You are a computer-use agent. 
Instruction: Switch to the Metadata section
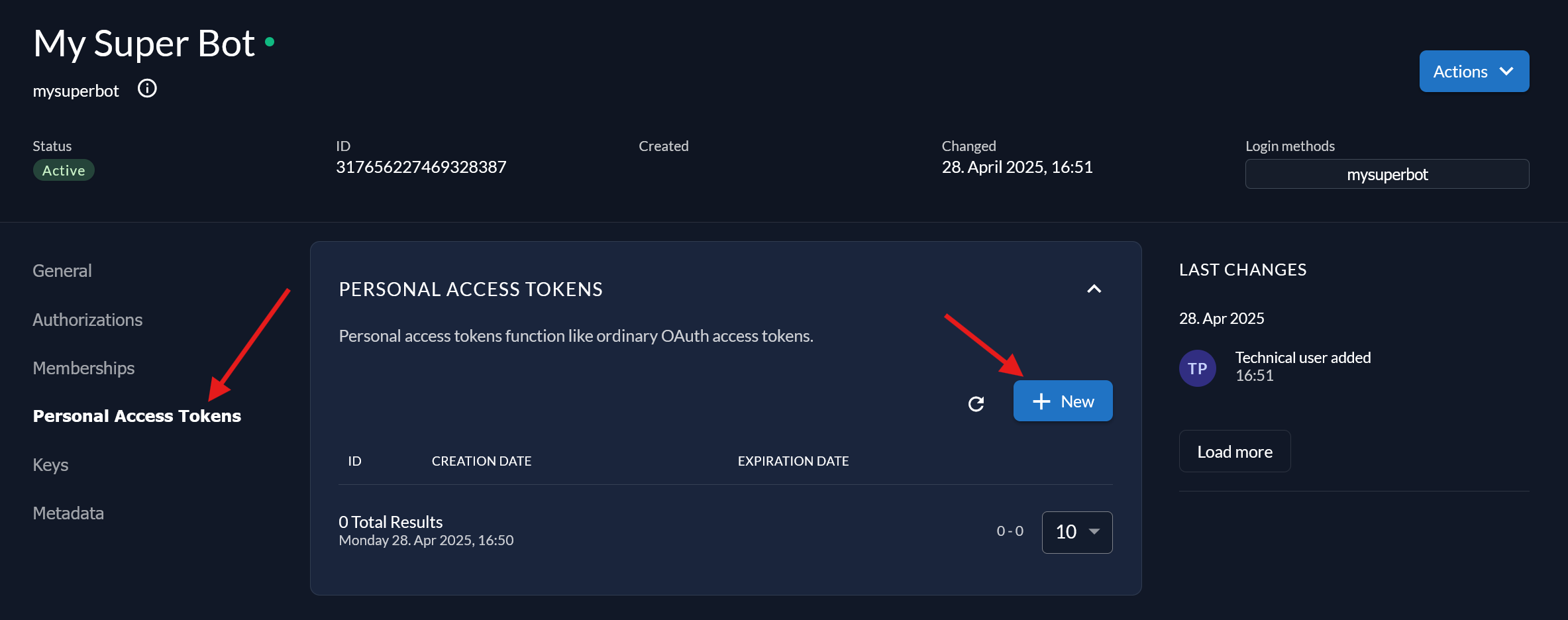pos(68,512)
